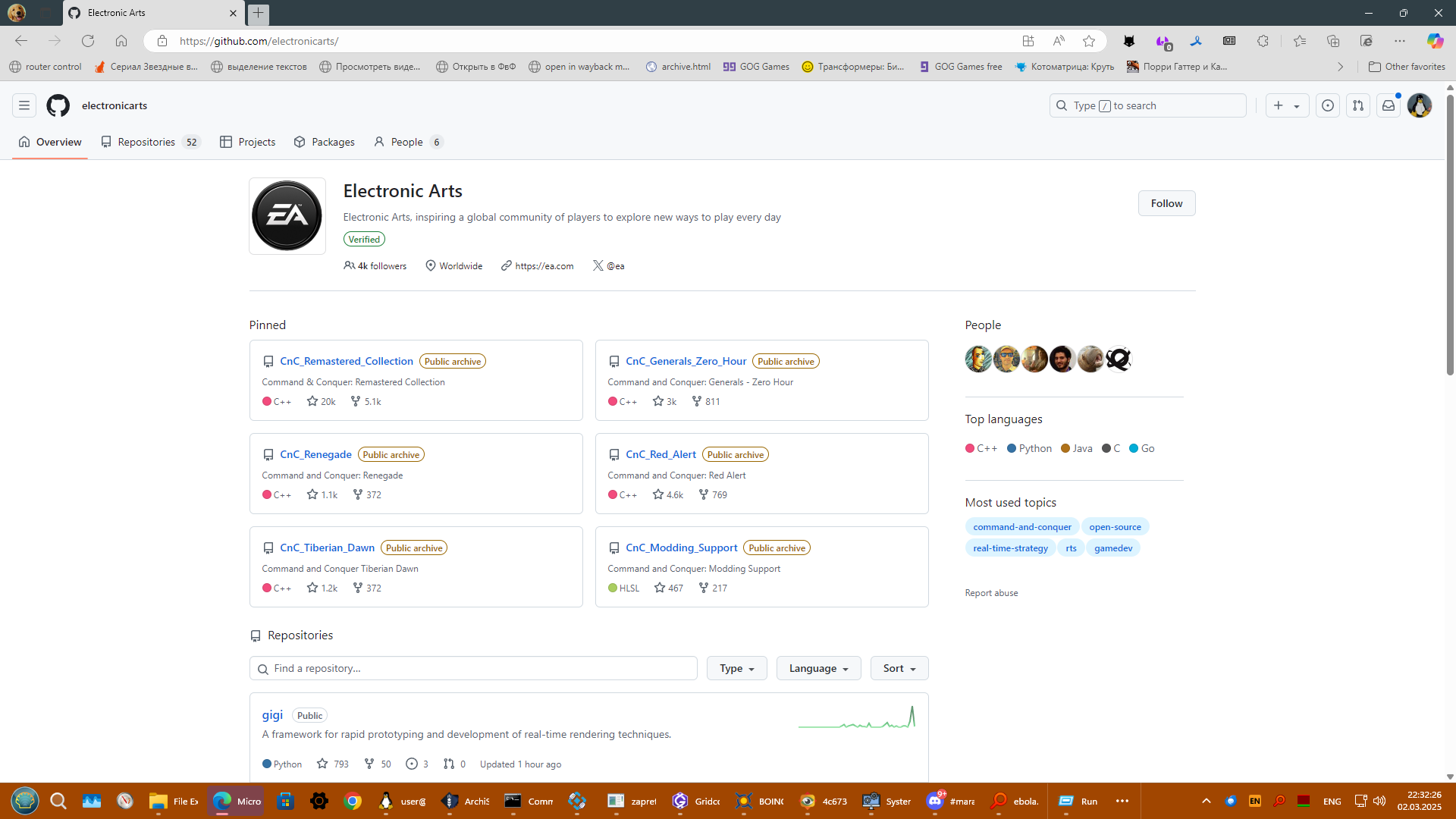Click the GitHub Octocat logo
1456x819 pixels.
point(58,105)
